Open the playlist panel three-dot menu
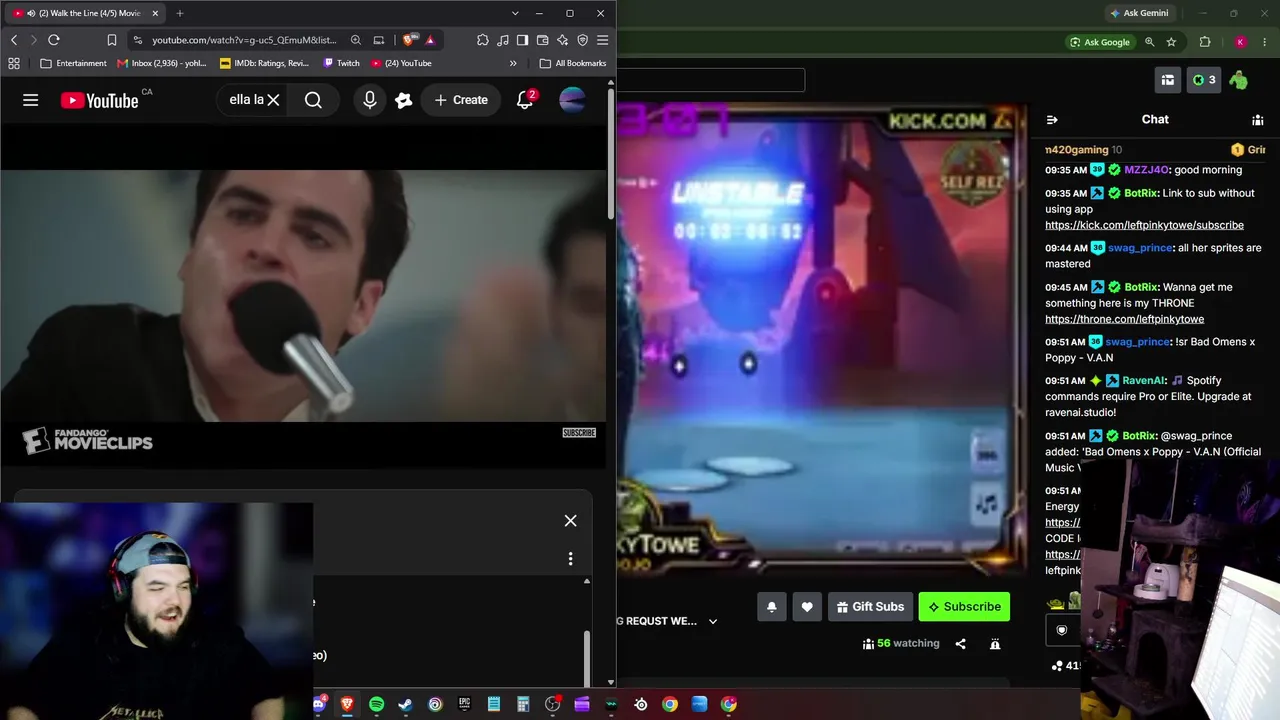 point(570,559)
